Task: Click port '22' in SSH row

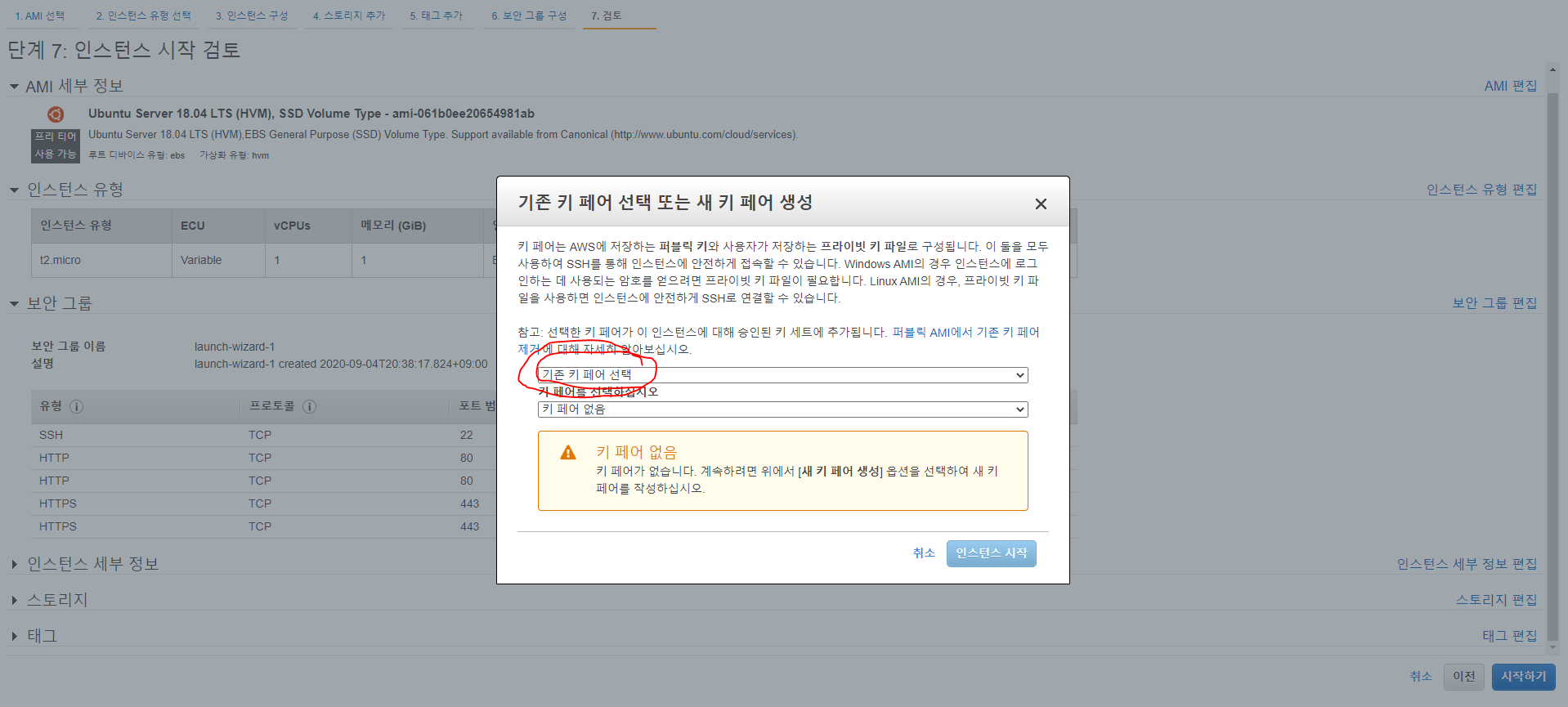Action: coord(466,435)
